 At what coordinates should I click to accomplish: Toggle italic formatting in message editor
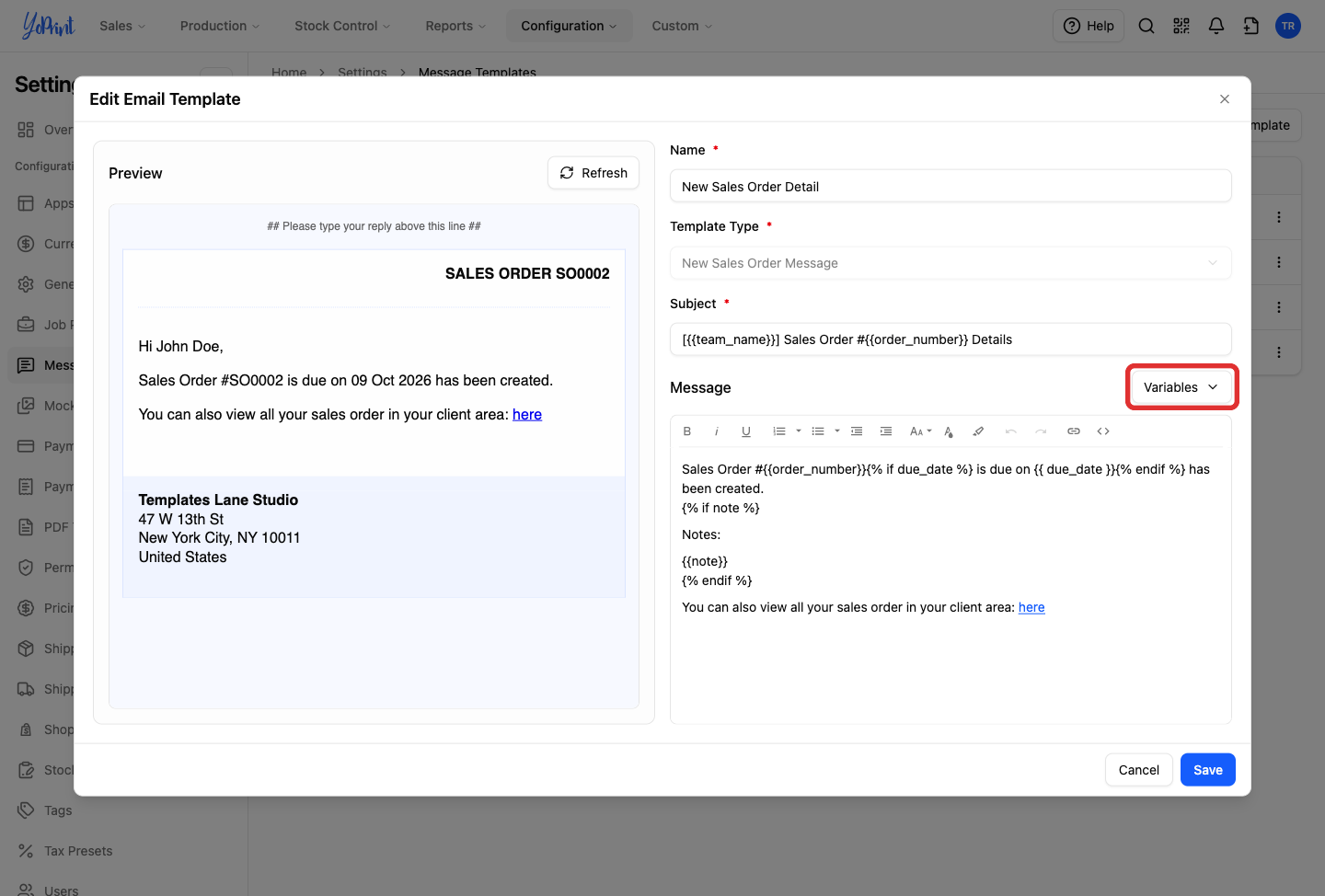tap(716, 431)
